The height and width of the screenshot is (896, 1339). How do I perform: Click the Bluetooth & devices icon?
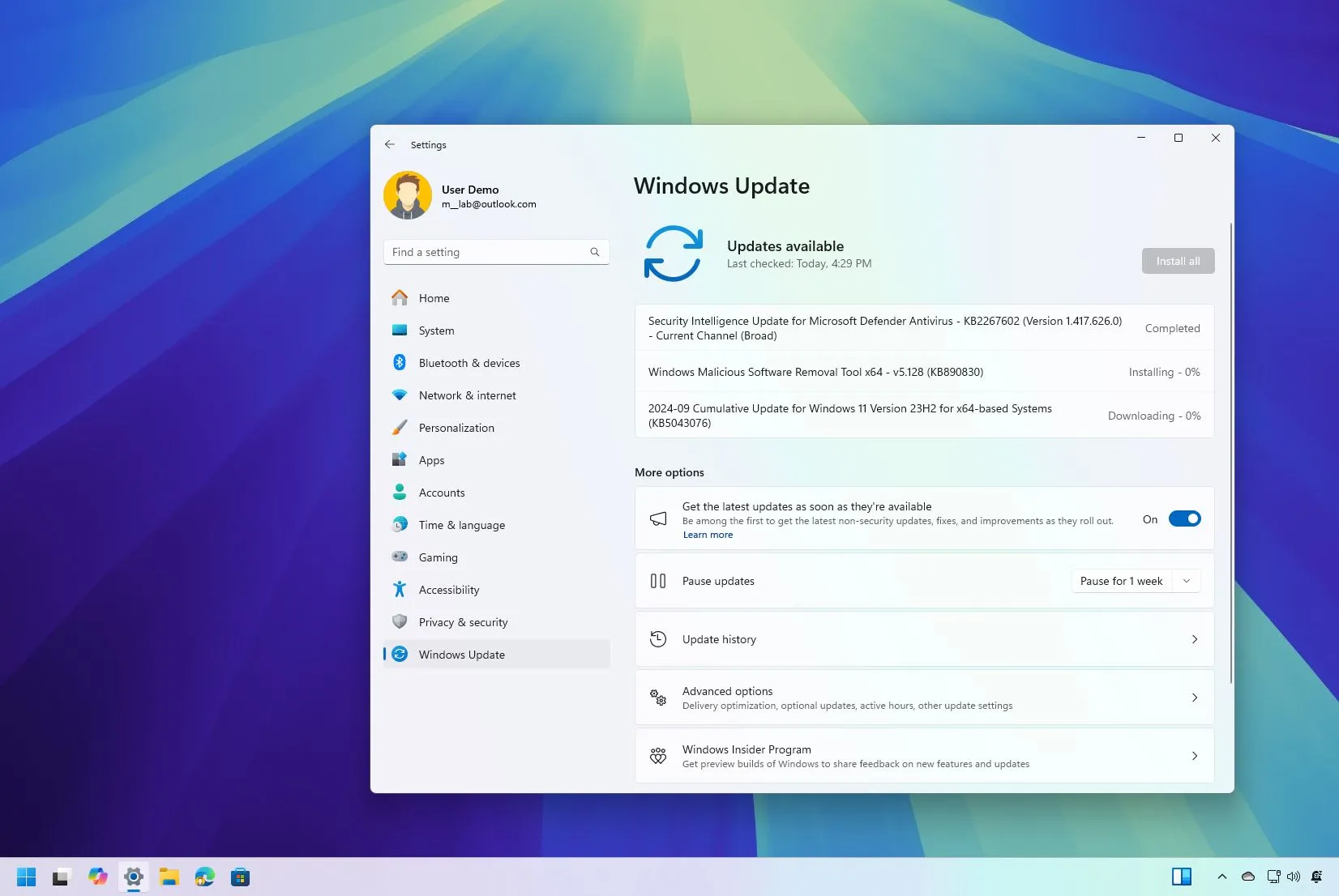pyautogui.click(x=400, y=363)
